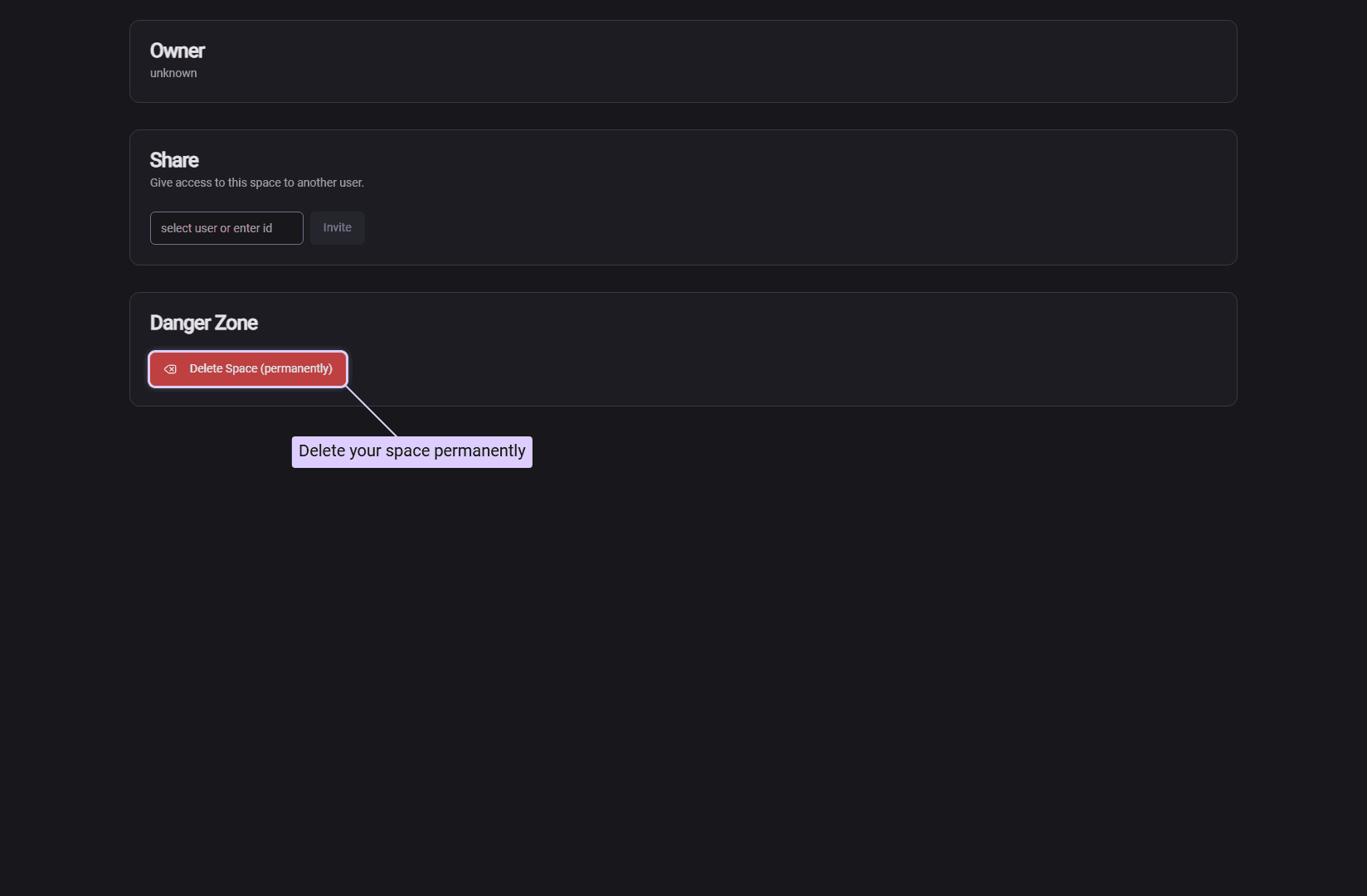Click the Invite button

[x=337, y=228]
